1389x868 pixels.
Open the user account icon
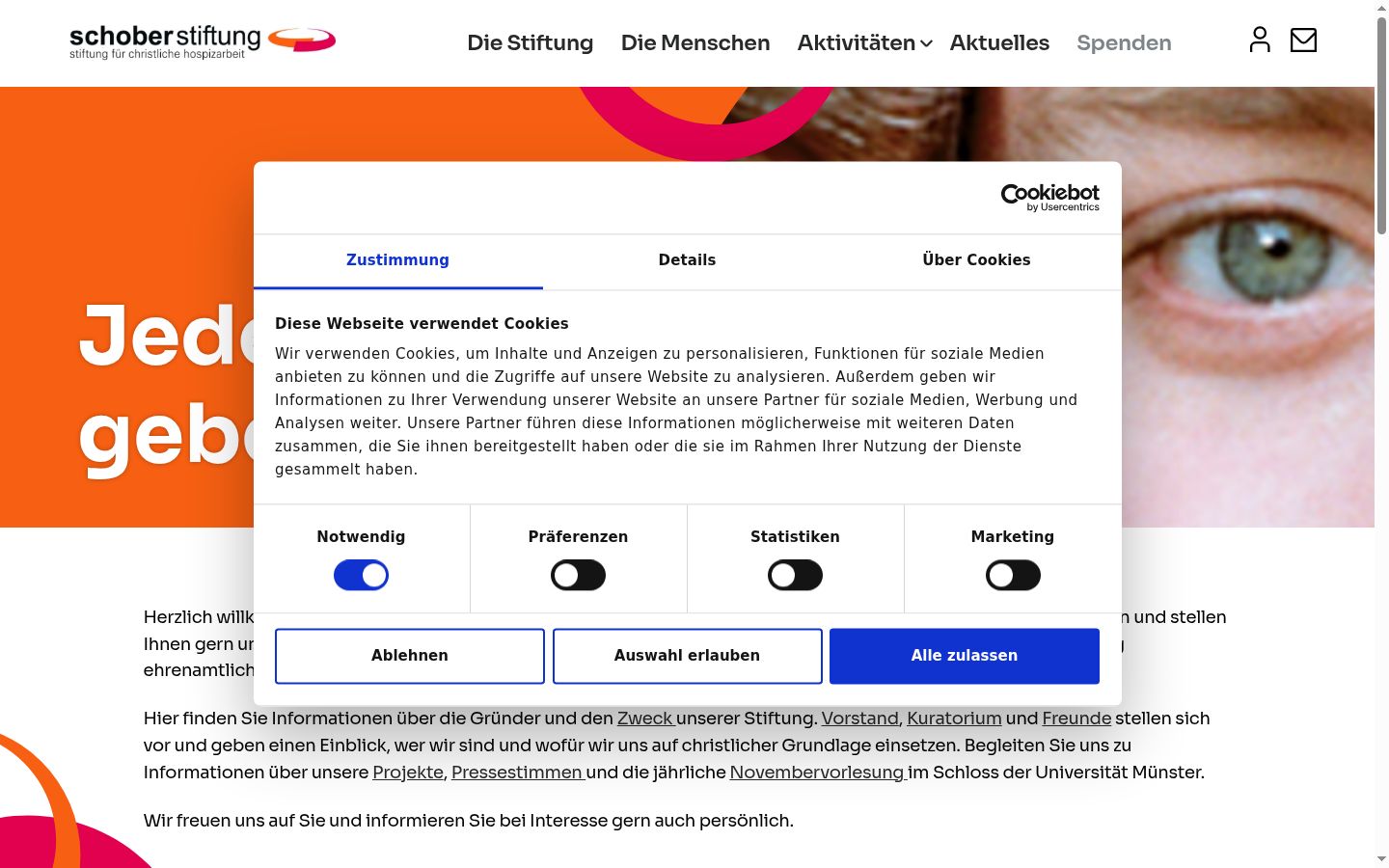(x=1260, y=40)
